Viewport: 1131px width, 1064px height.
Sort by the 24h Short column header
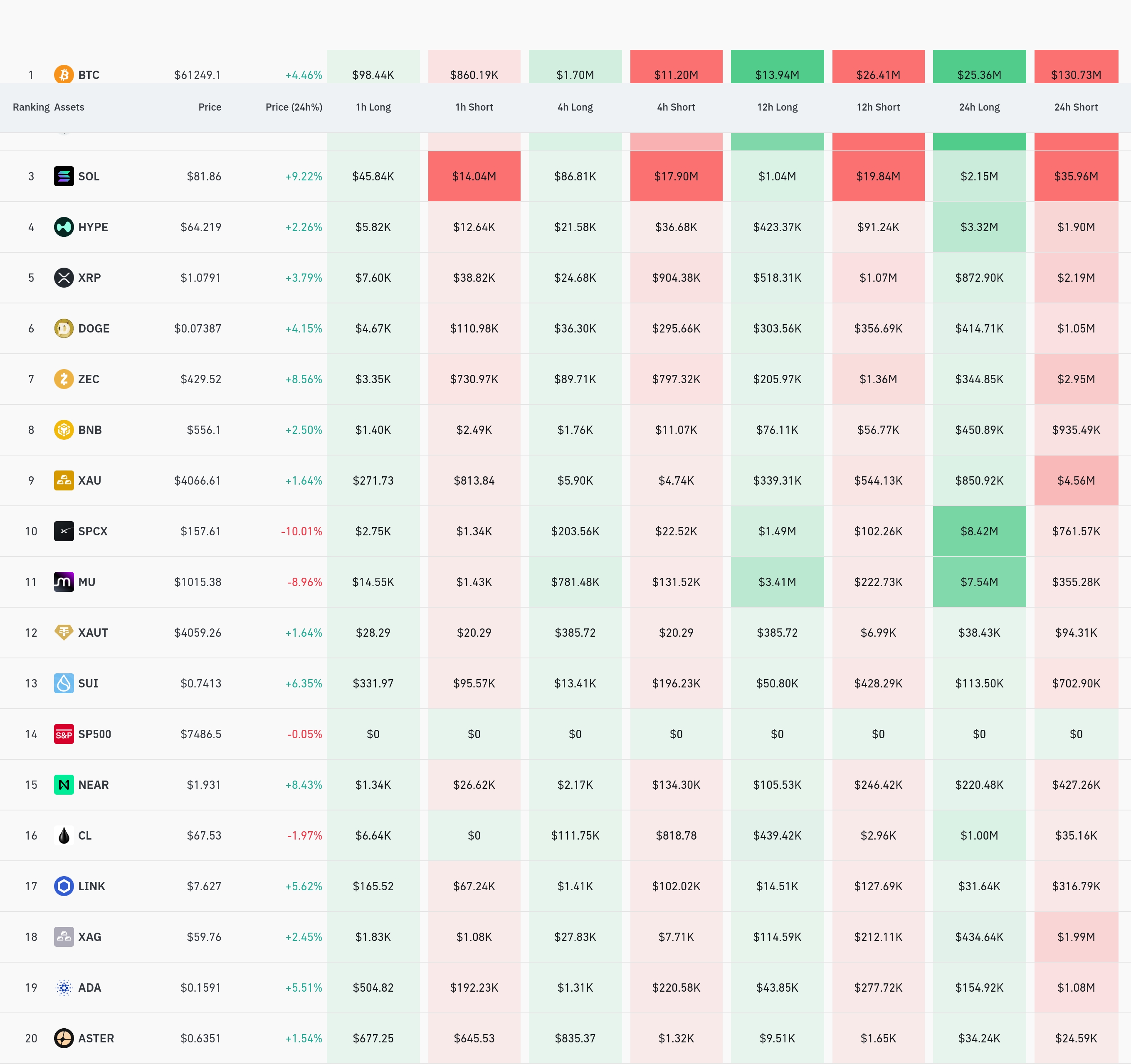tap(1076, 107)
